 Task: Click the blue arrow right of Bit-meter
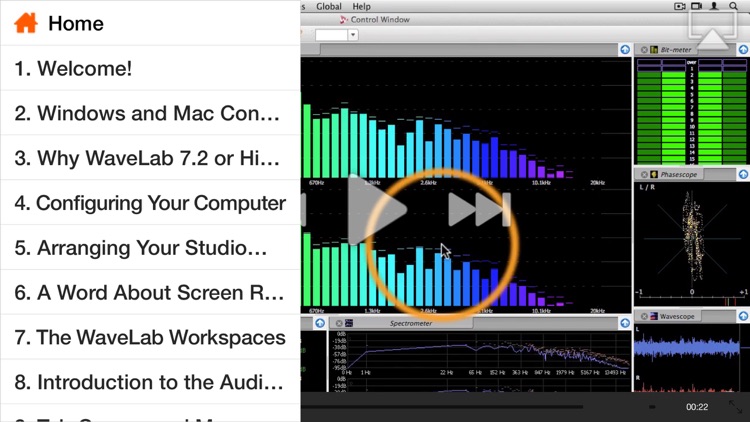[743, 50]
